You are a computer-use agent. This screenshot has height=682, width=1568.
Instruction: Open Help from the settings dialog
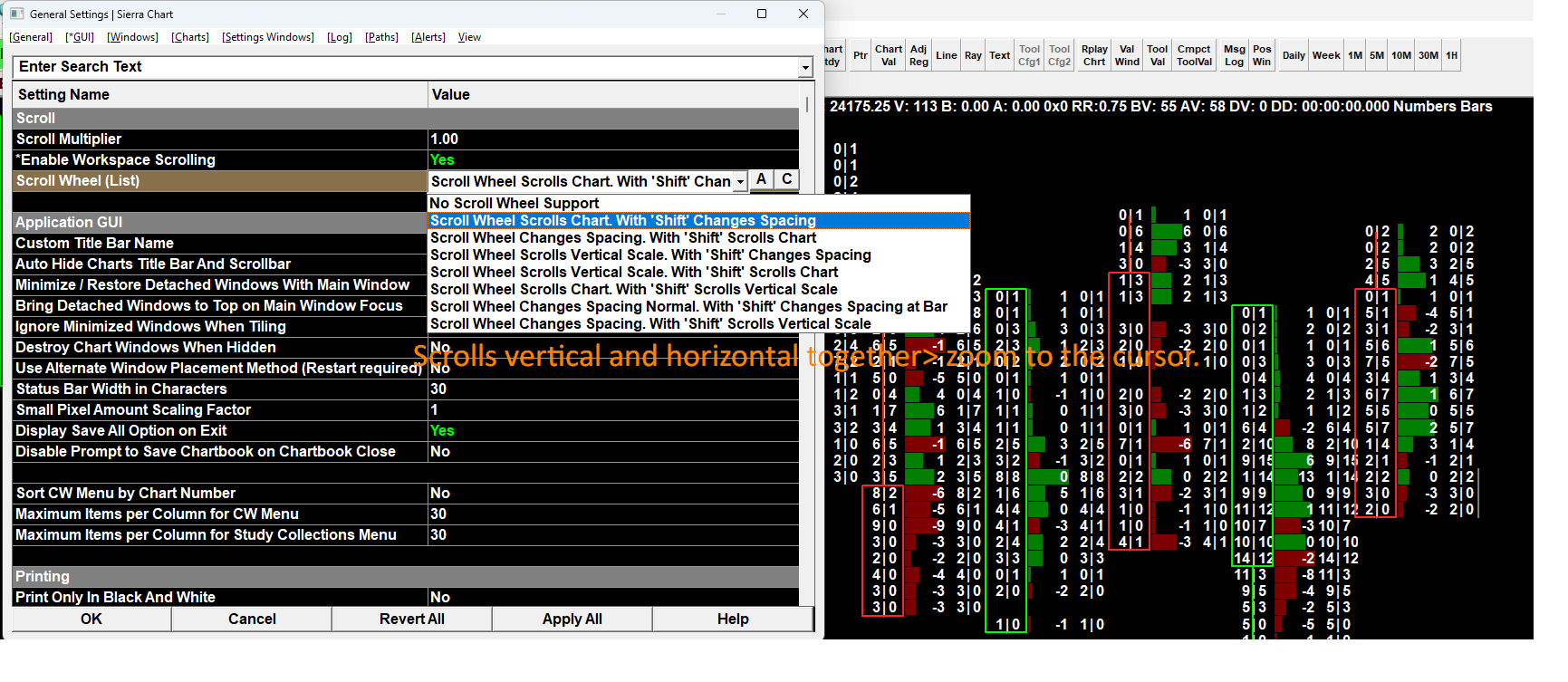[733, 619]
